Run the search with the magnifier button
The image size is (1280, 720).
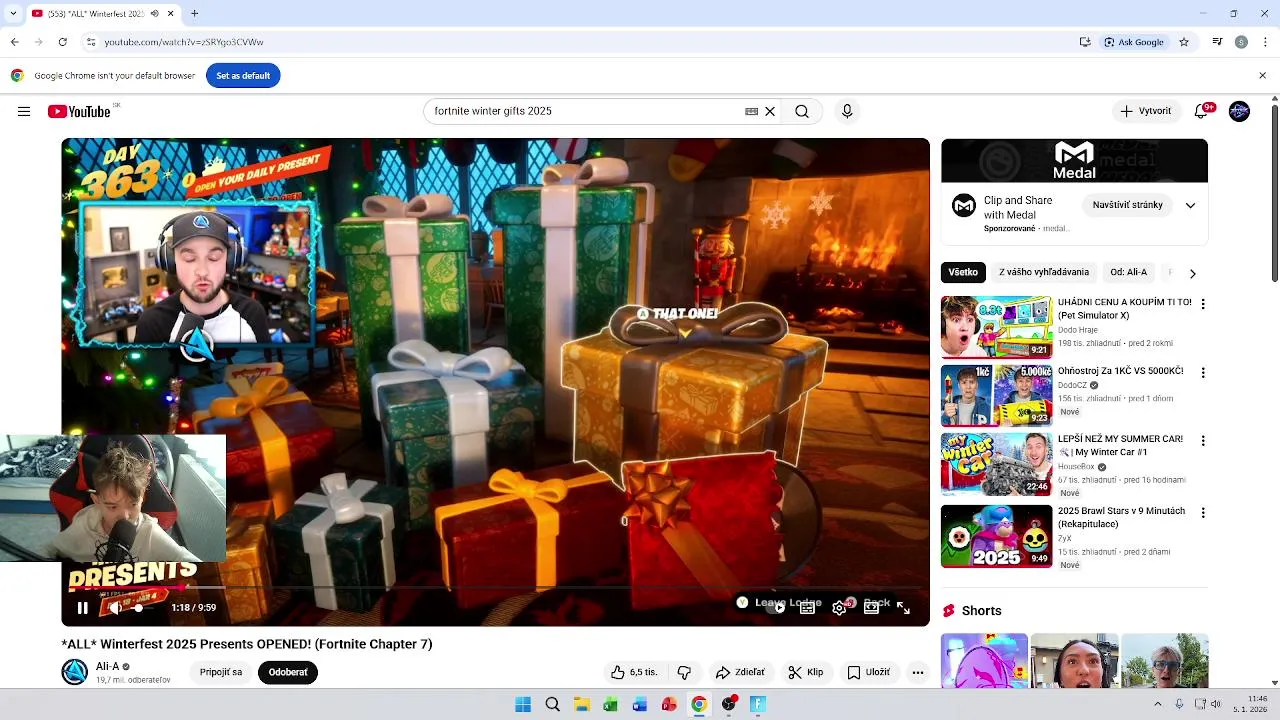point(802,111)
